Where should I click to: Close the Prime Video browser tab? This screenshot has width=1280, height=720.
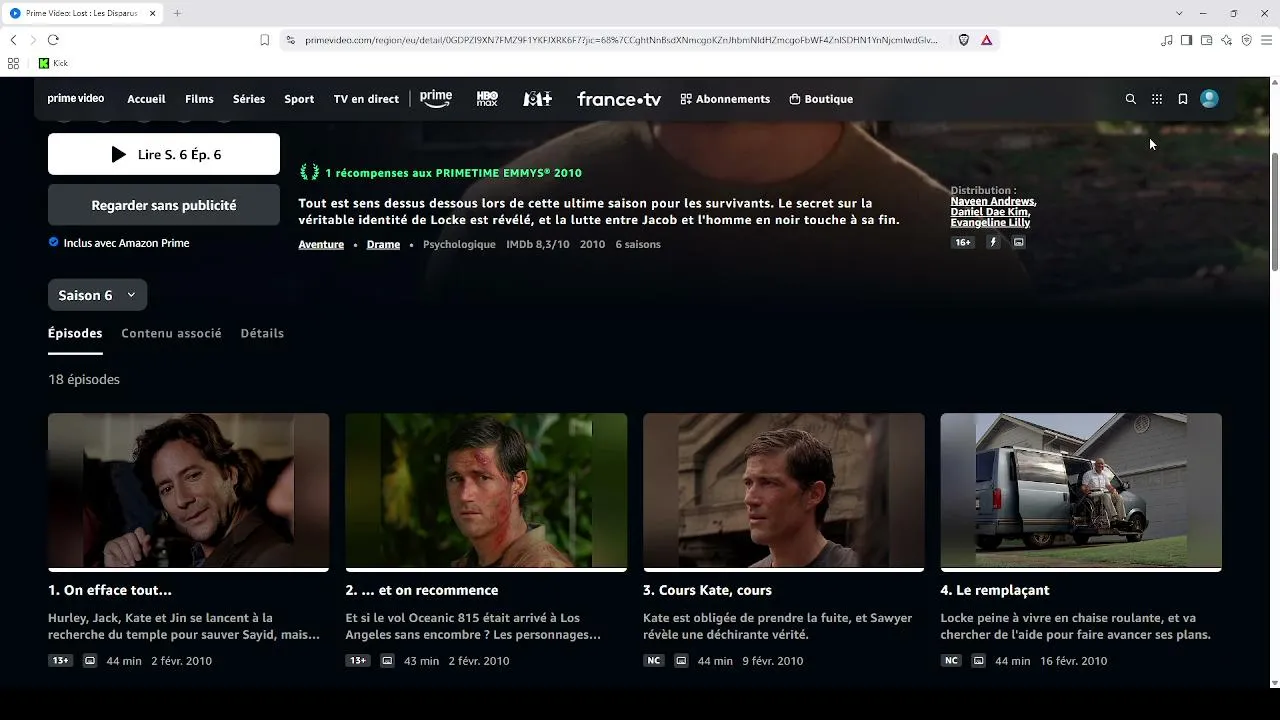click(x=153, y=13)
